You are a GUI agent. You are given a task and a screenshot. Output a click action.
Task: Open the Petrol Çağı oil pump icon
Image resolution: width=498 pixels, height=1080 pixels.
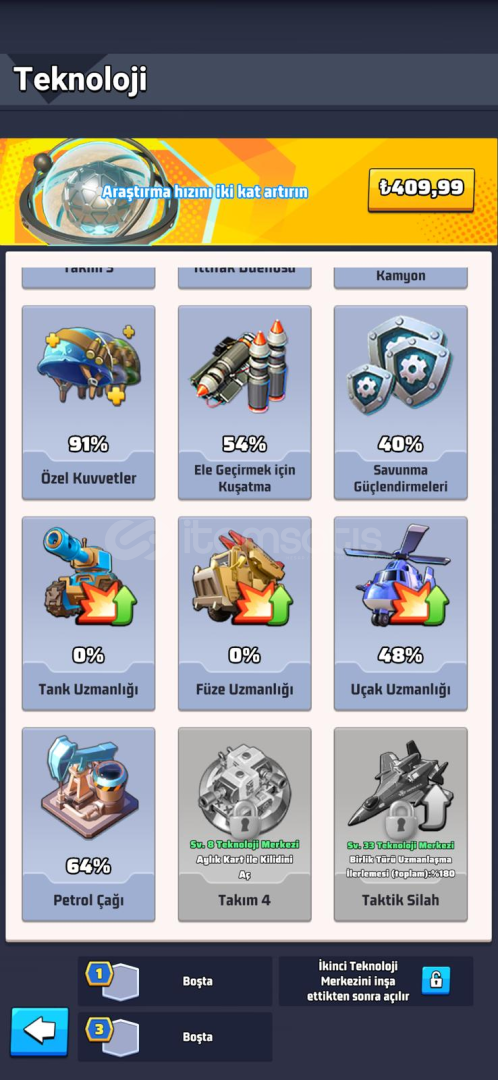pyautogui.click(x=88, y=789)
